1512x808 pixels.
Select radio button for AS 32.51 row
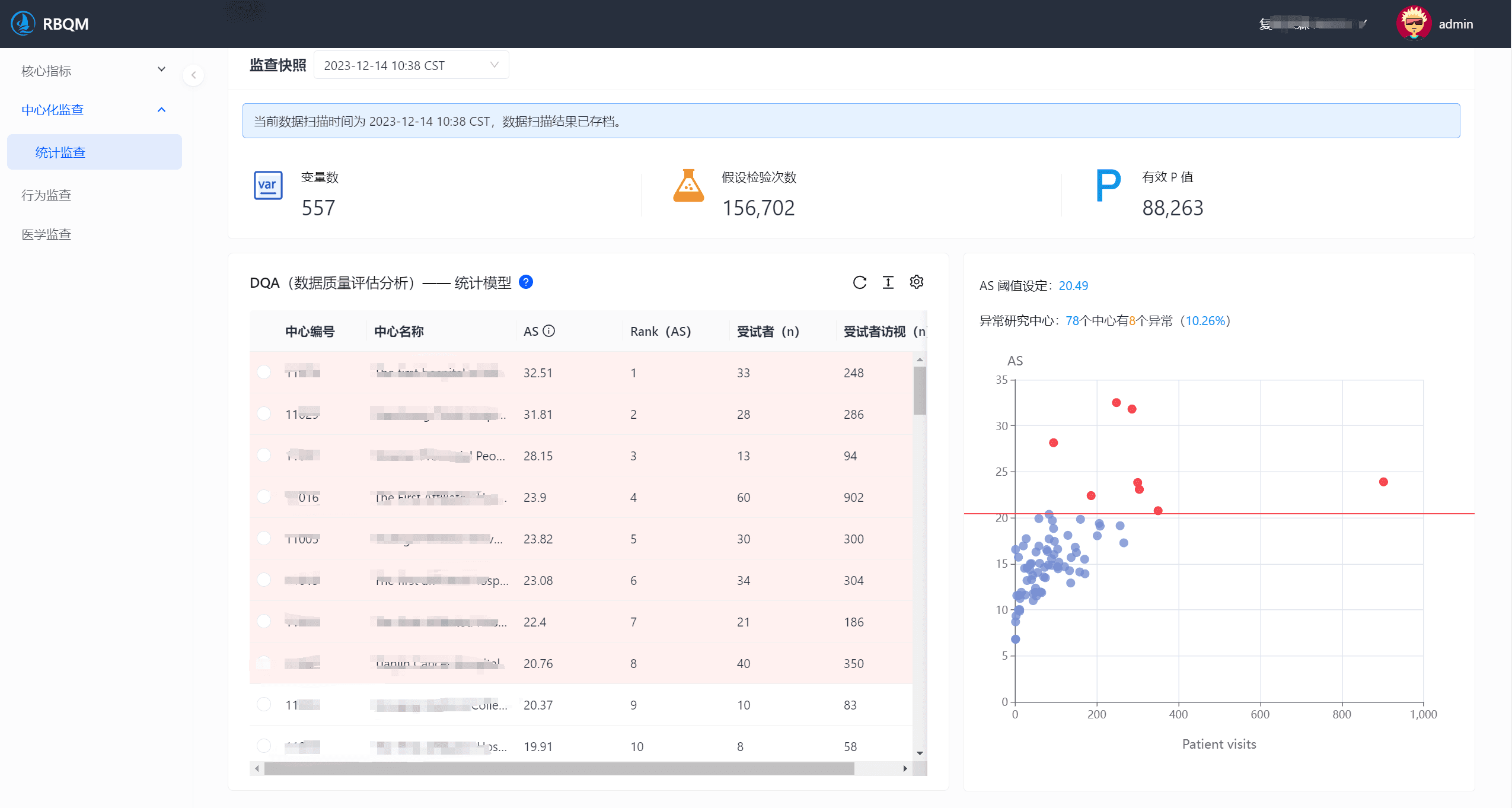tap(264, 372)
